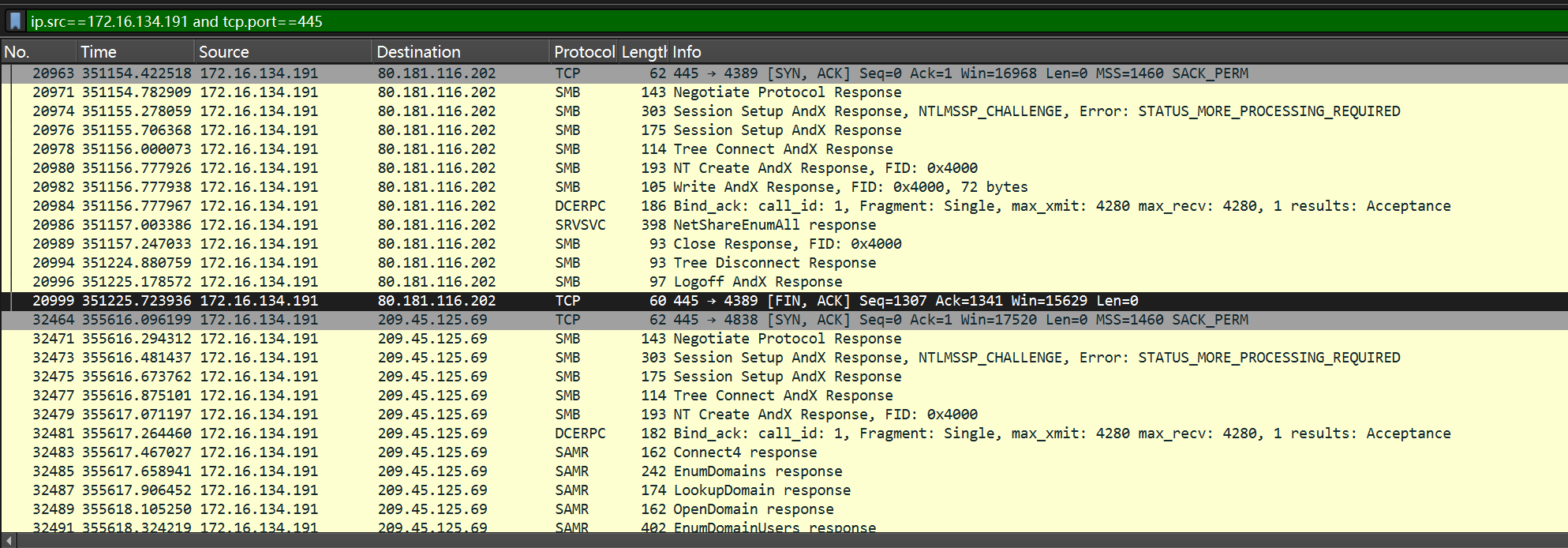Select packet 20963 SYN, ACK row
1568x548 pixels.
click(784, 73)
